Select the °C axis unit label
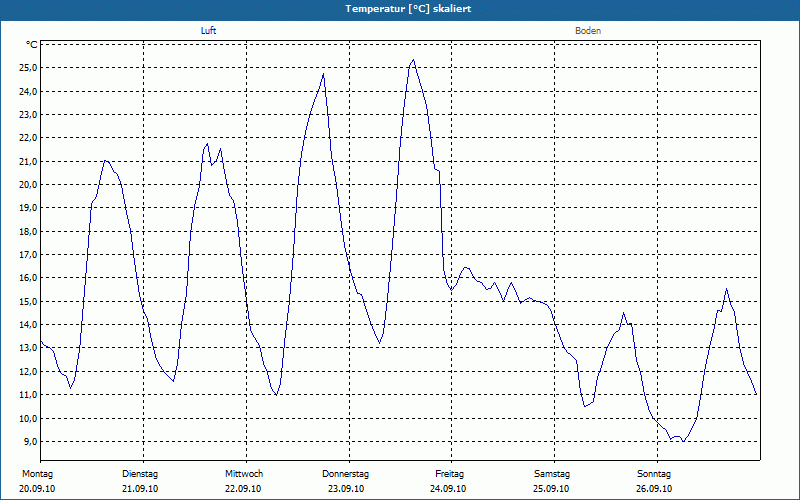This screenshot has width=800, height=500. [x=32, y=45]
